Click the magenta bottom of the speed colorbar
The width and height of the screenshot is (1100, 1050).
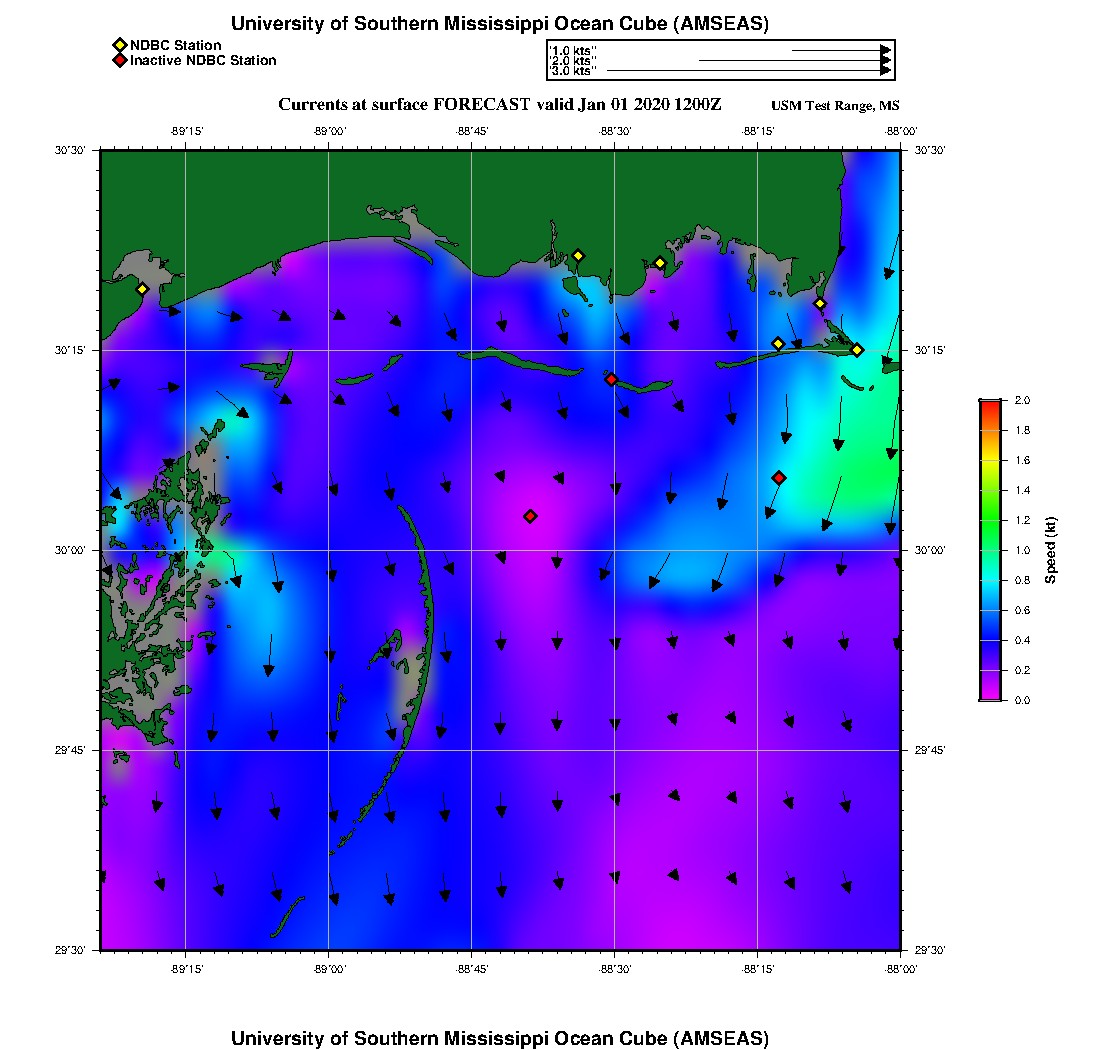pos(989,694)
